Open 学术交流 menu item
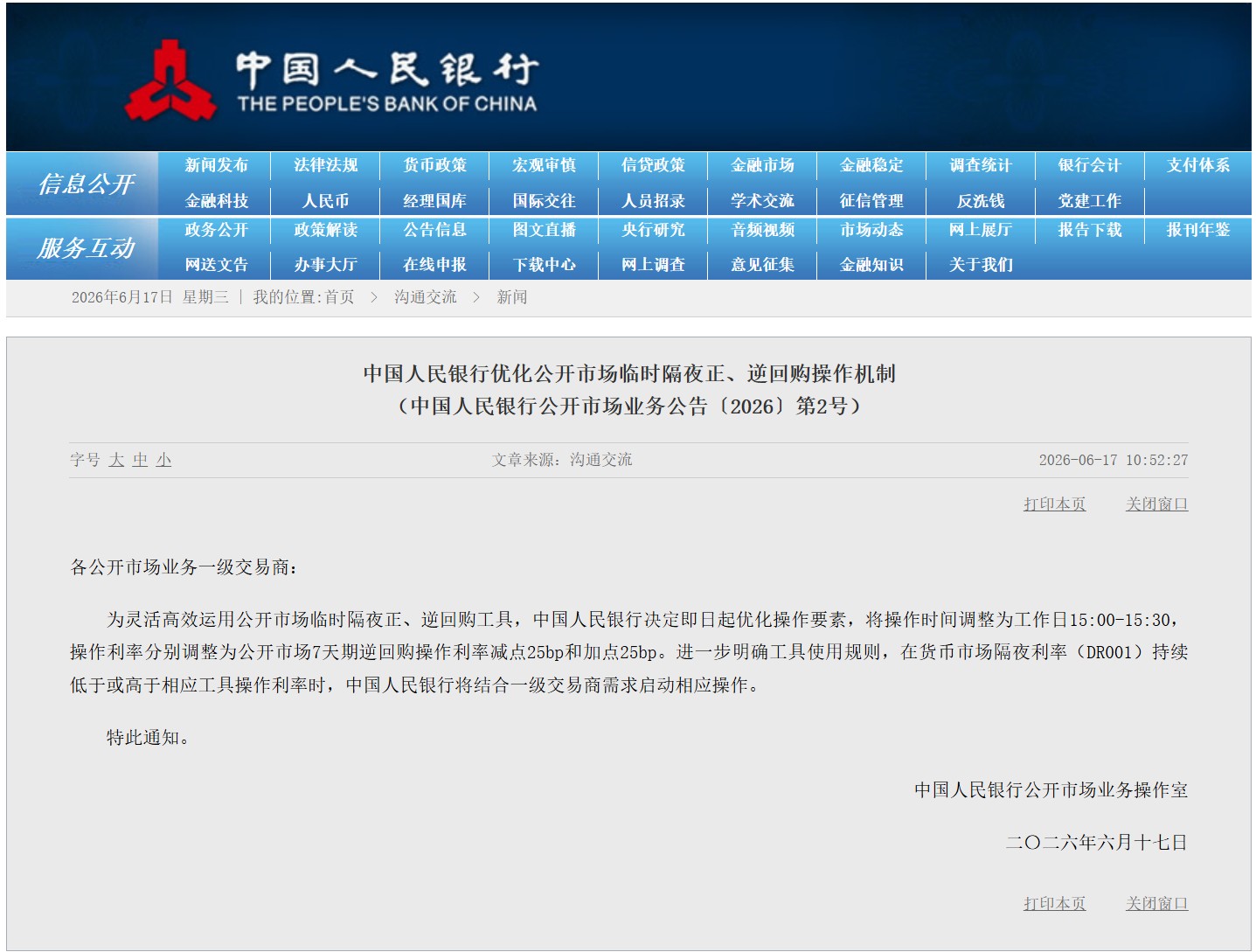 (x=762, y=201)
